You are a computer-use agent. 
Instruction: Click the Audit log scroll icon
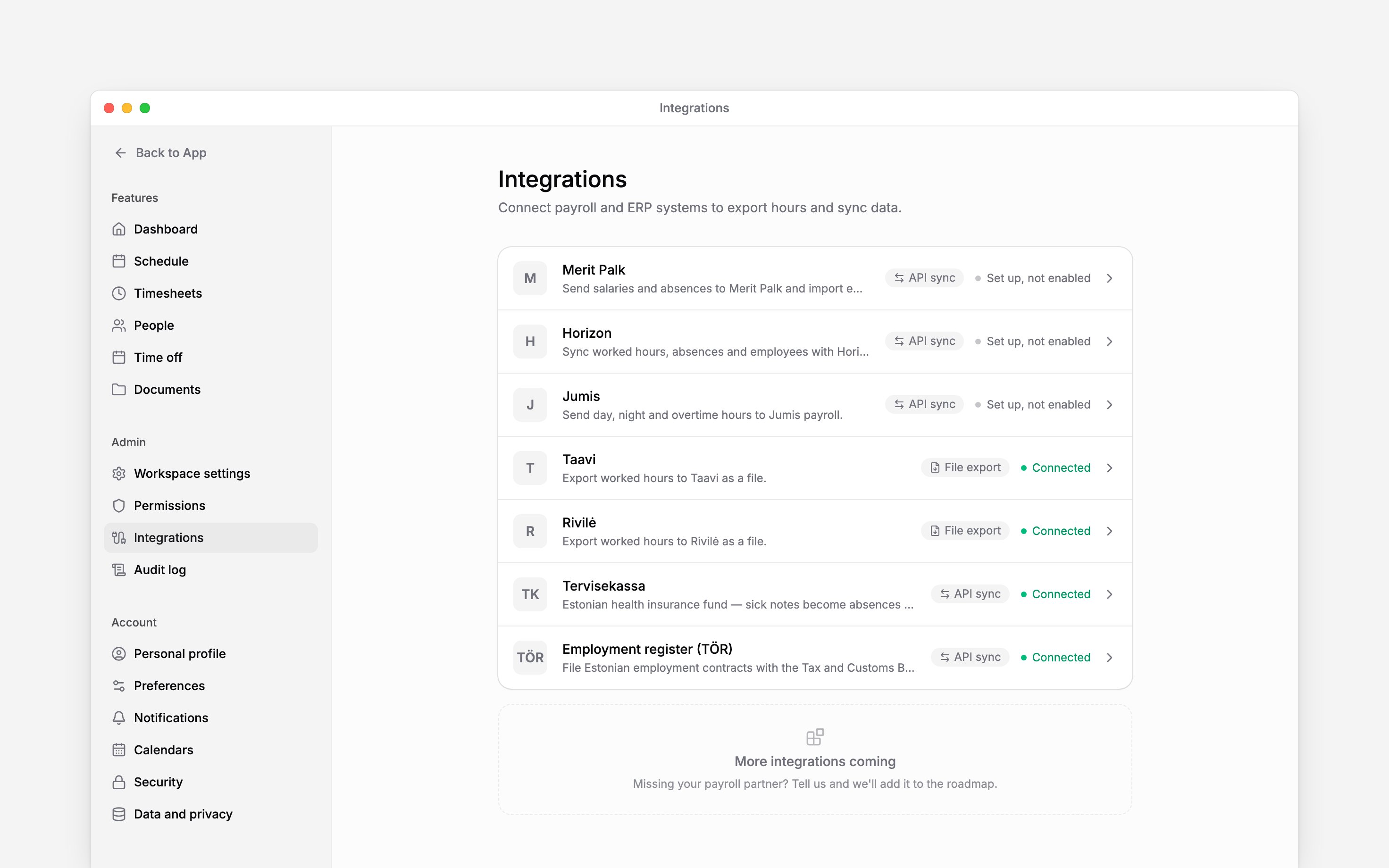click(x=119, y=570)
